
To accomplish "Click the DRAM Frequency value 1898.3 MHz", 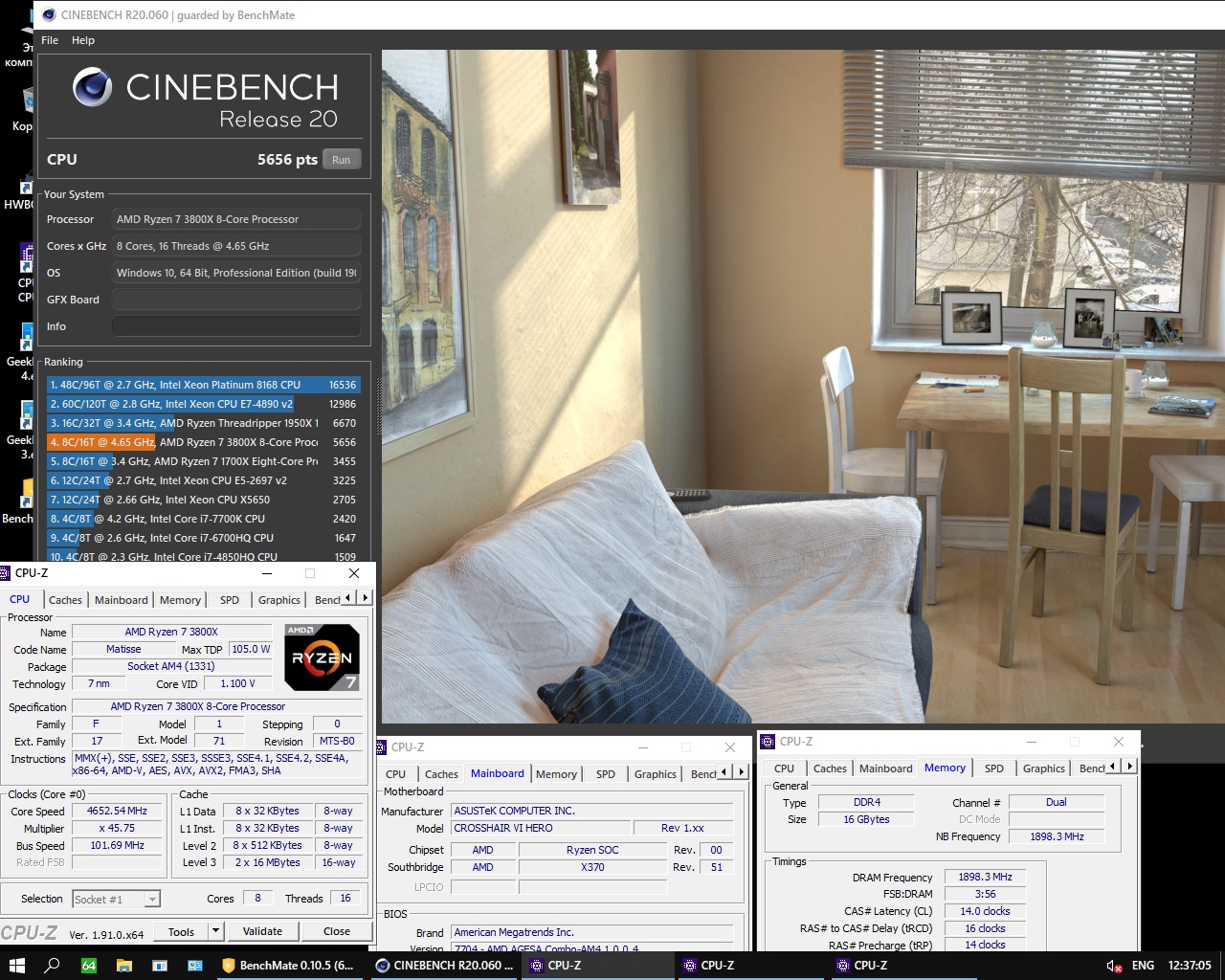I will 985,877.
